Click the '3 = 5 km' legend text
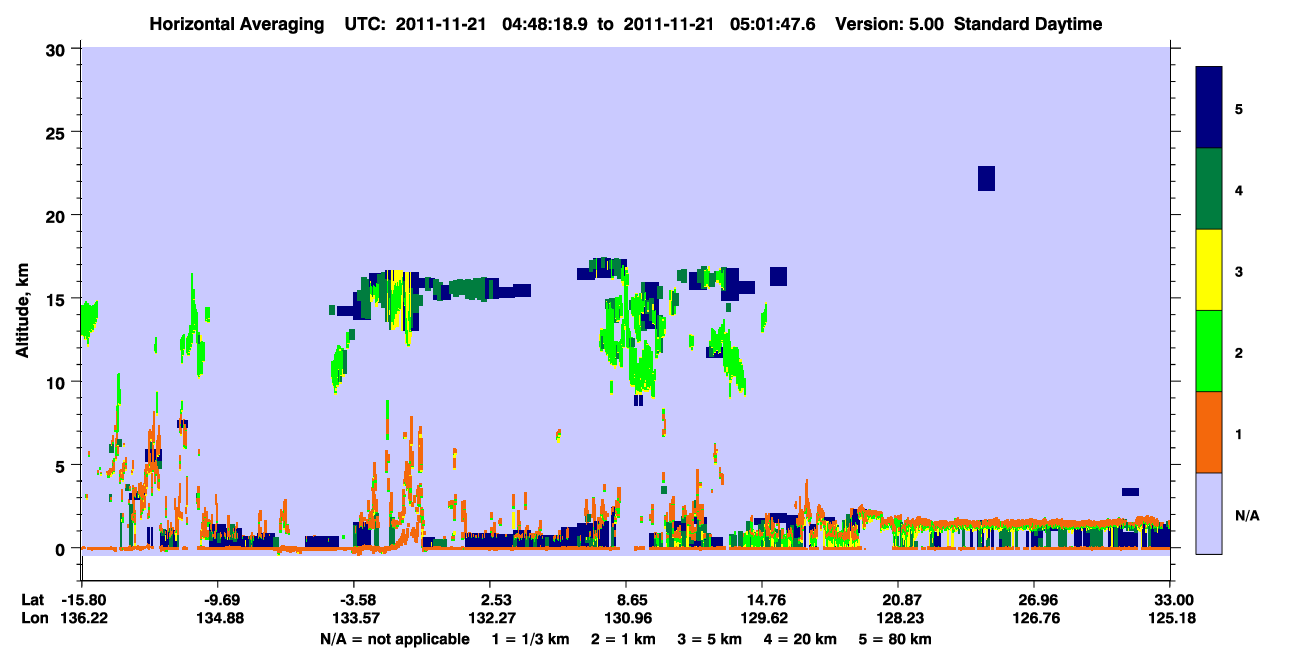The width and height of the screenshot is (1300, 667). click(711, 639)
